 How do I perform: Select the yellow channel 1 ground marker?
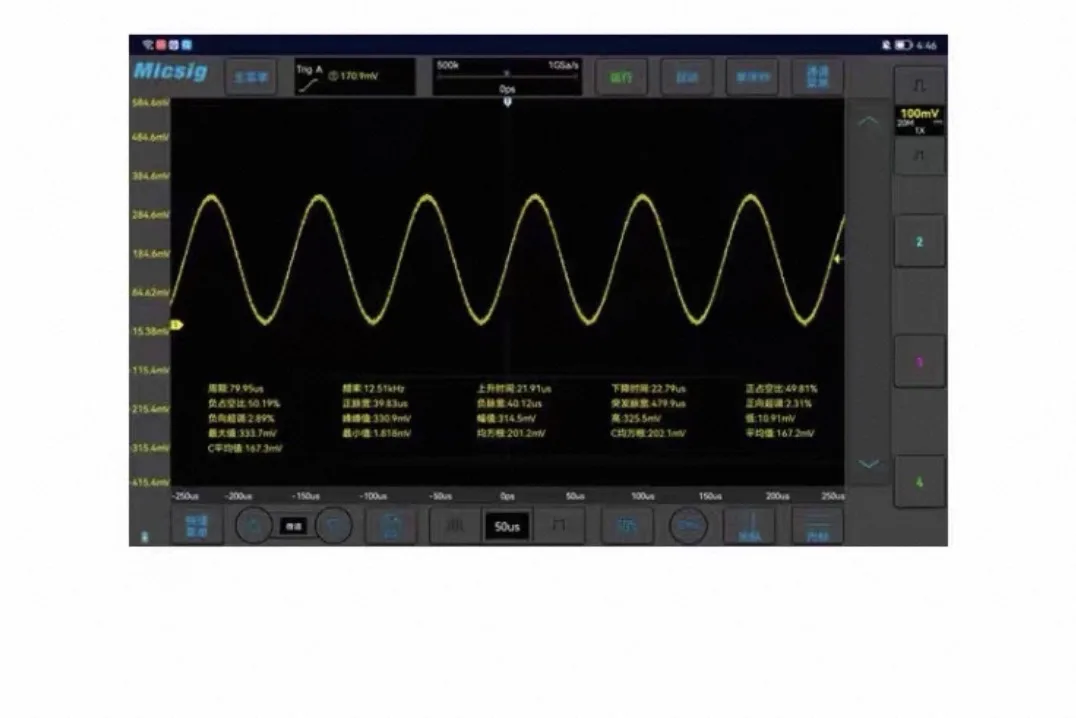point(176,325)
